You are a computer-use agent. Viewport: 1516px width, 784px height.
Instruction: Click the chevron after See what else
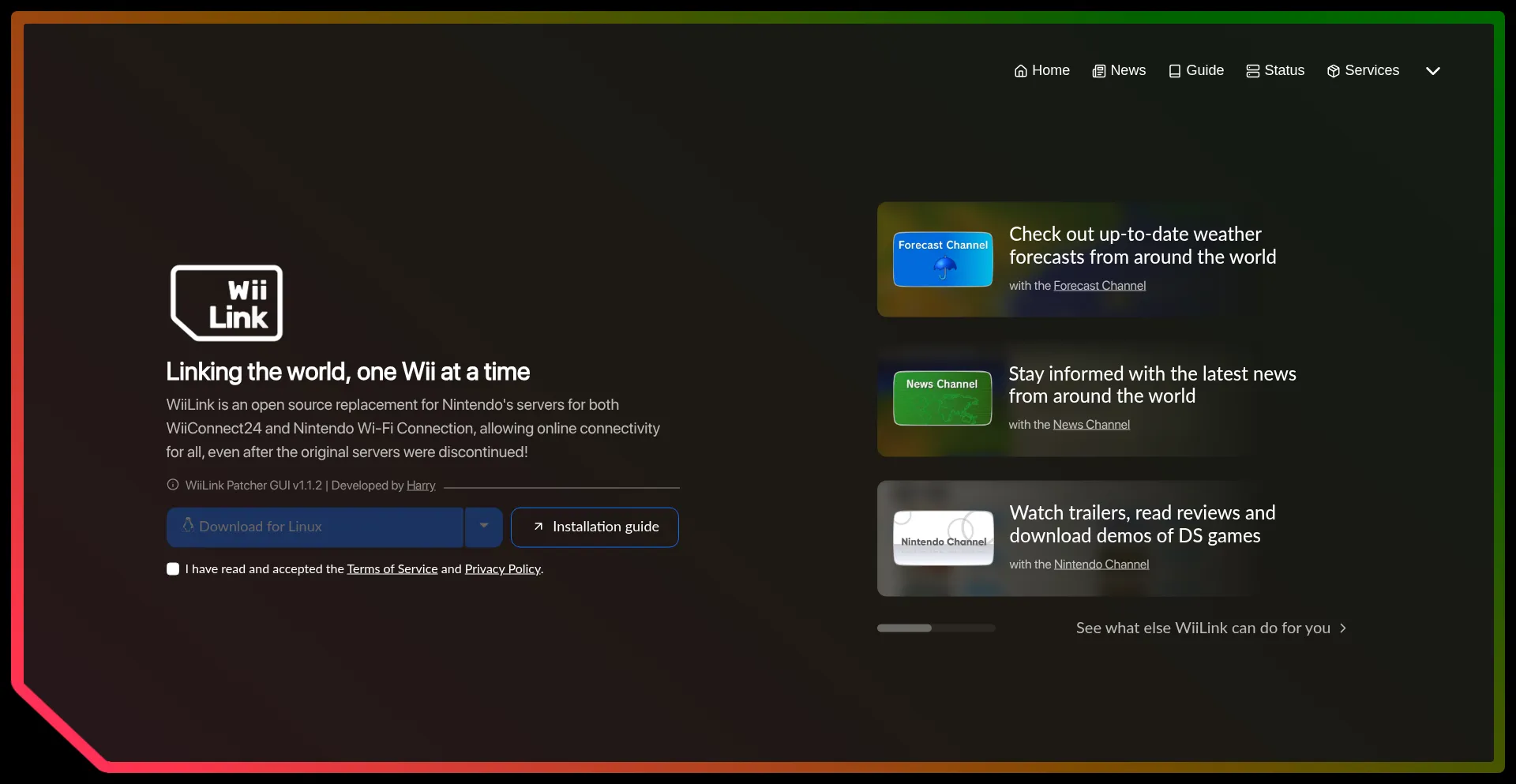pos(1343,628)
